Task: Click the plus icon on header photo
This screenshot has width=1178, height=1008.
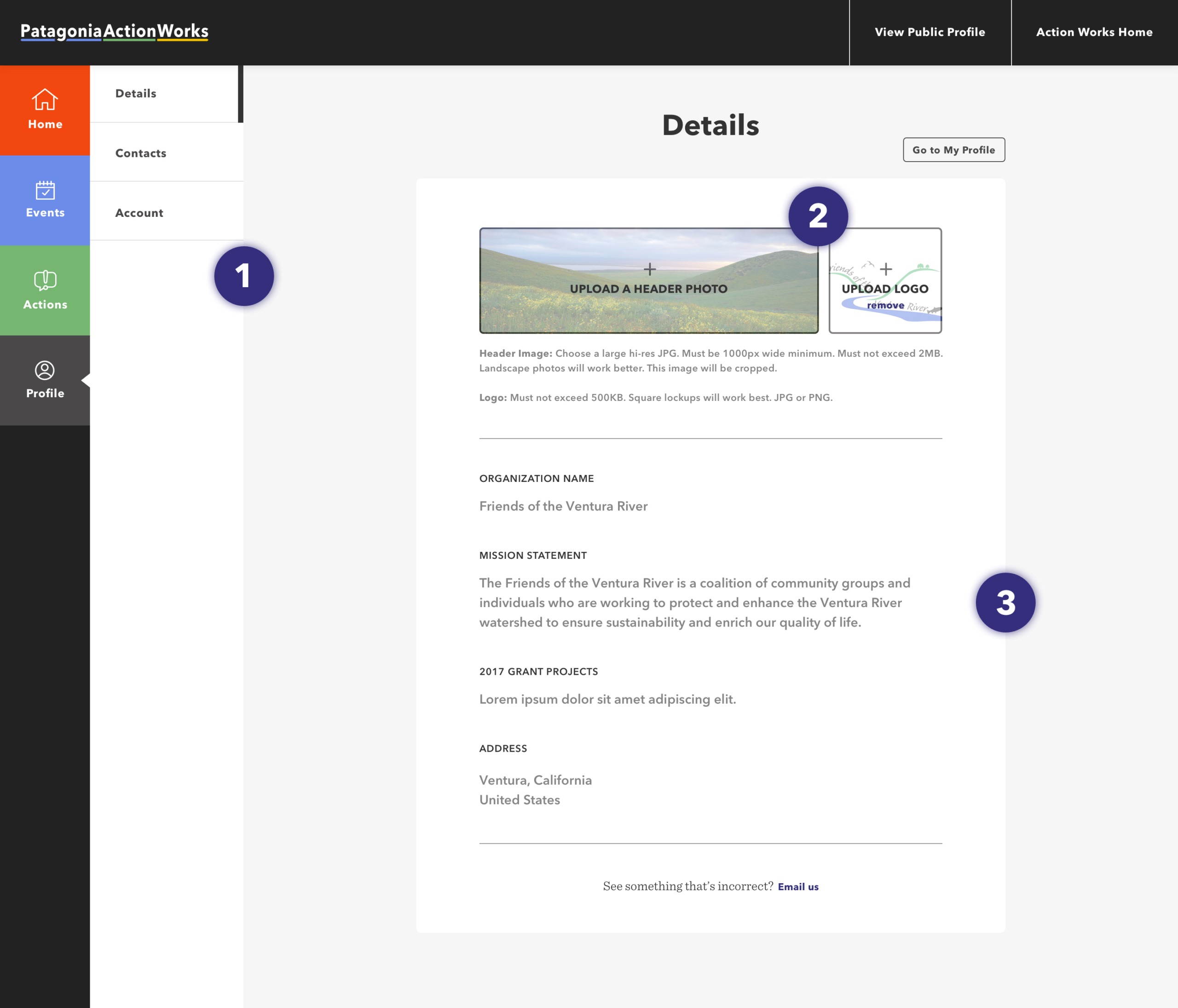Action: [x=649, y=269]
